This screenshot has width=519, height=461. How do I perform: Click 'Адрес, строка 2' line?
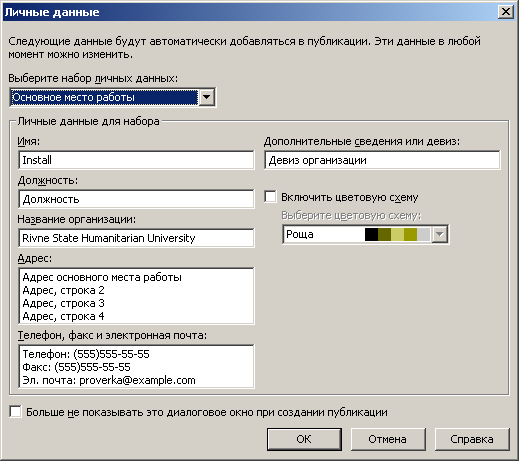tap(63, 290)
